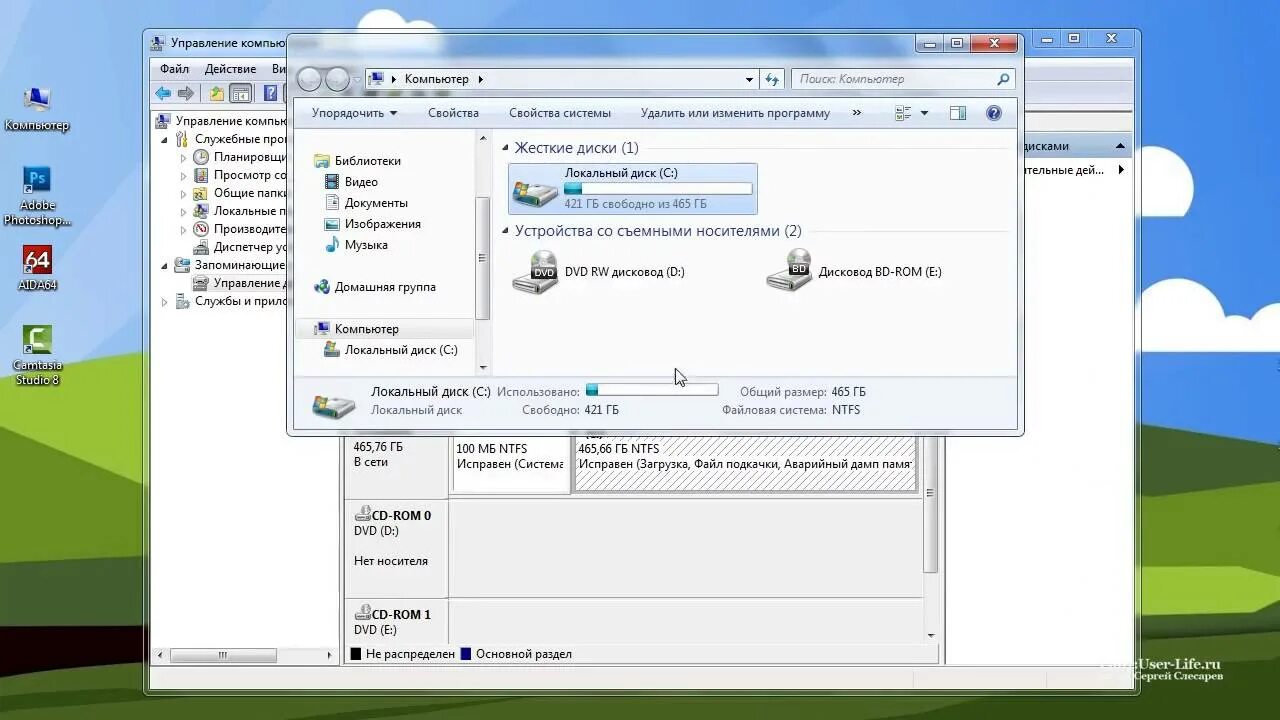
Task: Launch Adobe Photoshop from the desktop
Action: 37,196
